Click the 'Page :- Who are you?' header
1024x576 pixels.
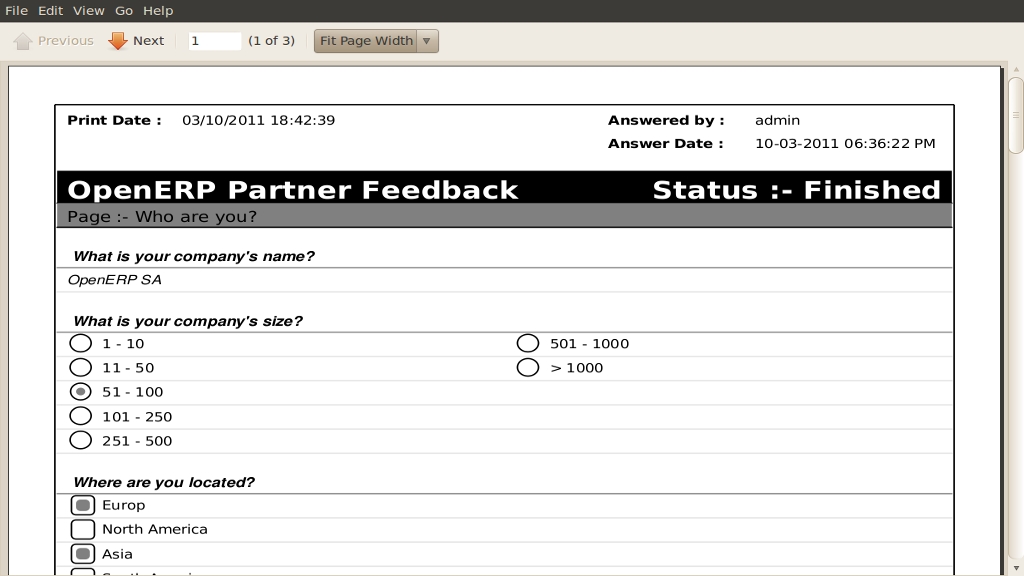coord(162,217)
